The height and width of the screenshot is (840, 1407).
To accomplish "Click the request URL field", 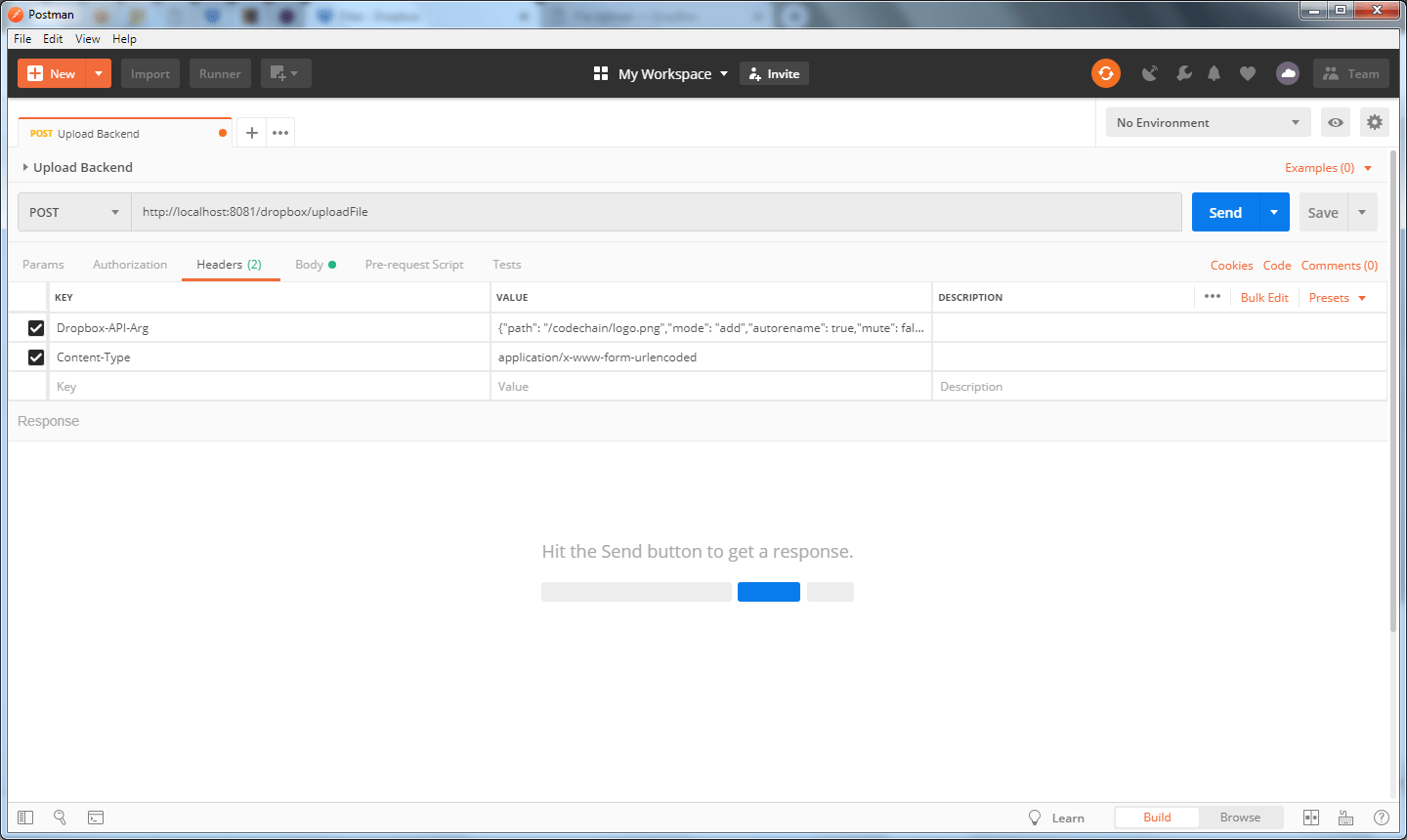I will (657, 212).
